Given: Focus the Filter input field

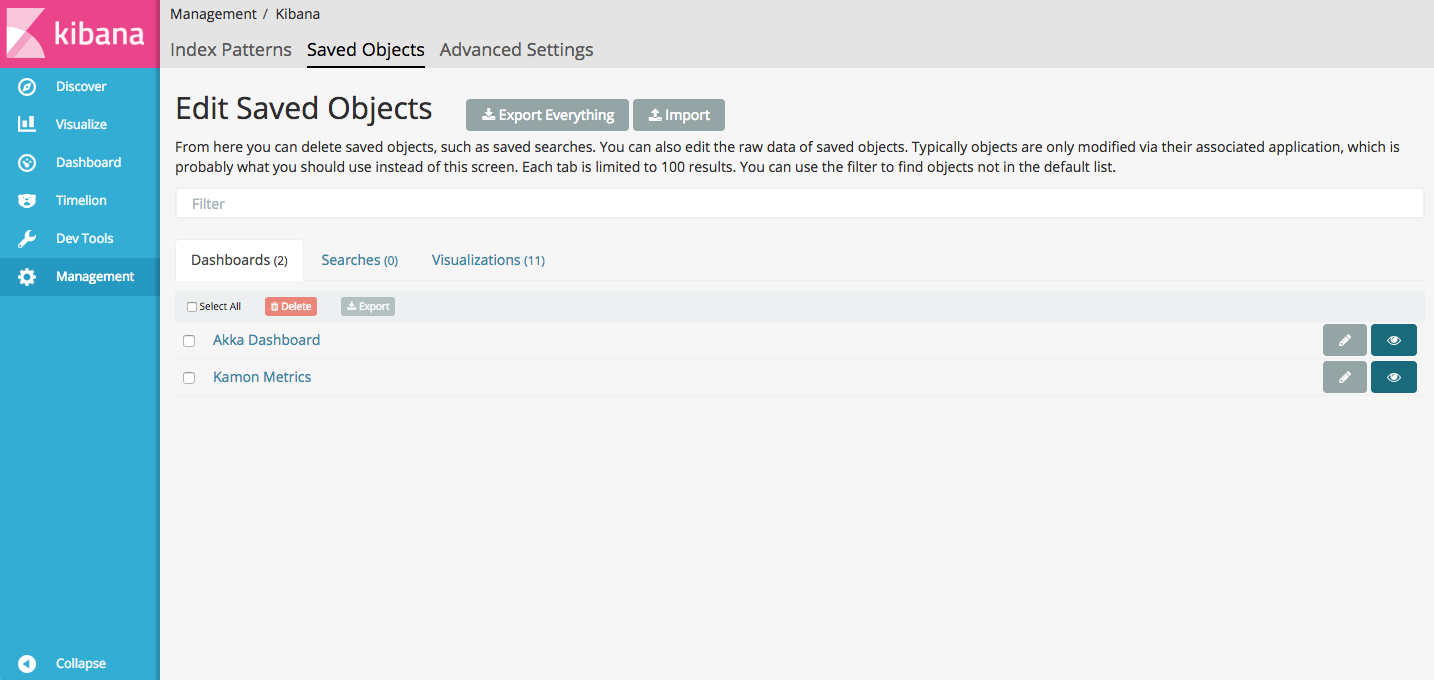Looking at the screenshot, I should tap(800, 203).
